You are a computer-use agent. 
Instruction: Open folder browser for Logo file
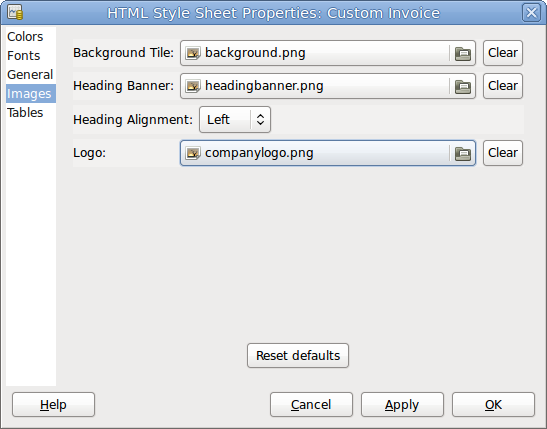(x=463, y=153)
